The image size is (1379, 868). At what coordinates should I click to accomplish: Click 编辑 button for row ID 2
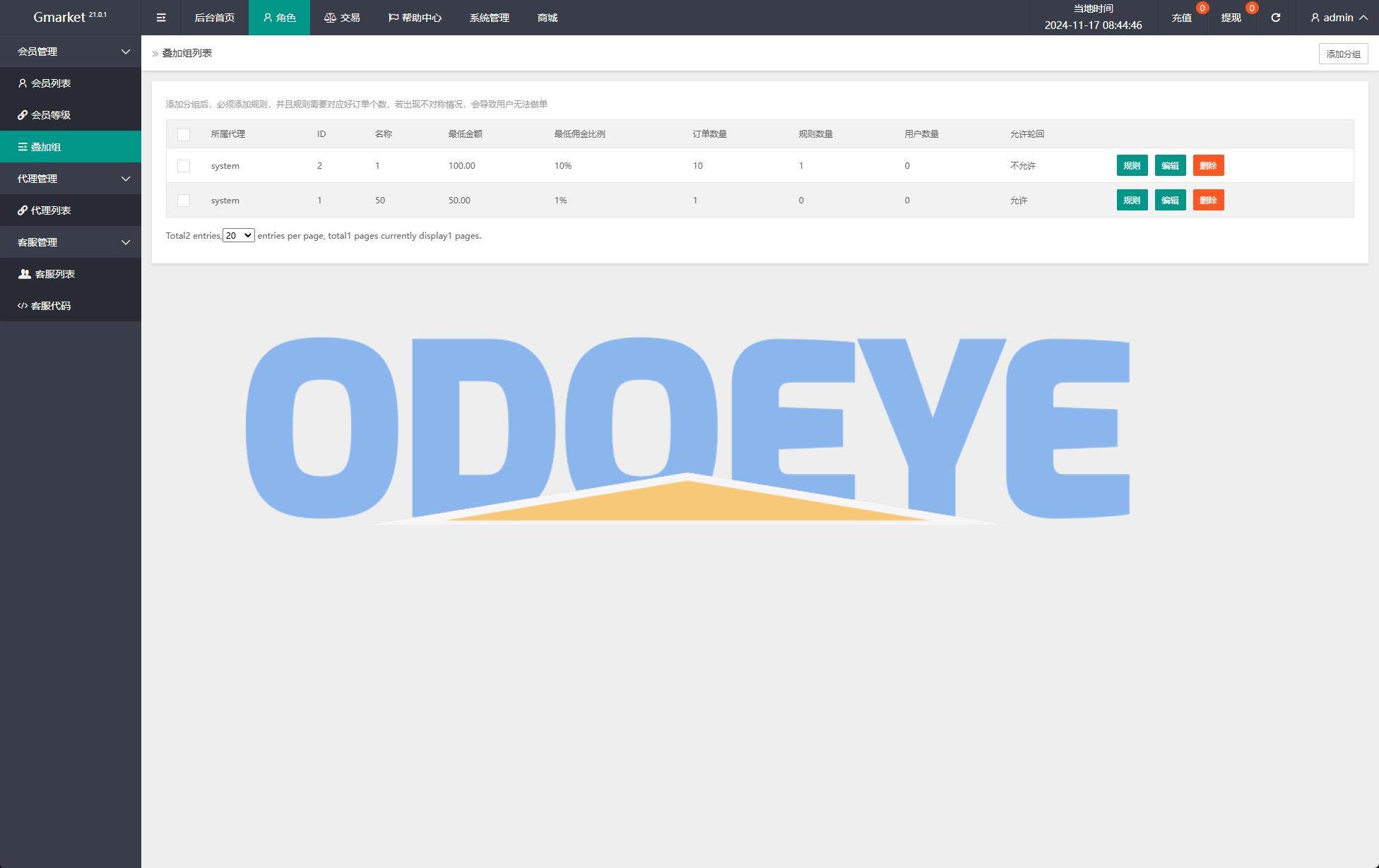point(1170,166)
